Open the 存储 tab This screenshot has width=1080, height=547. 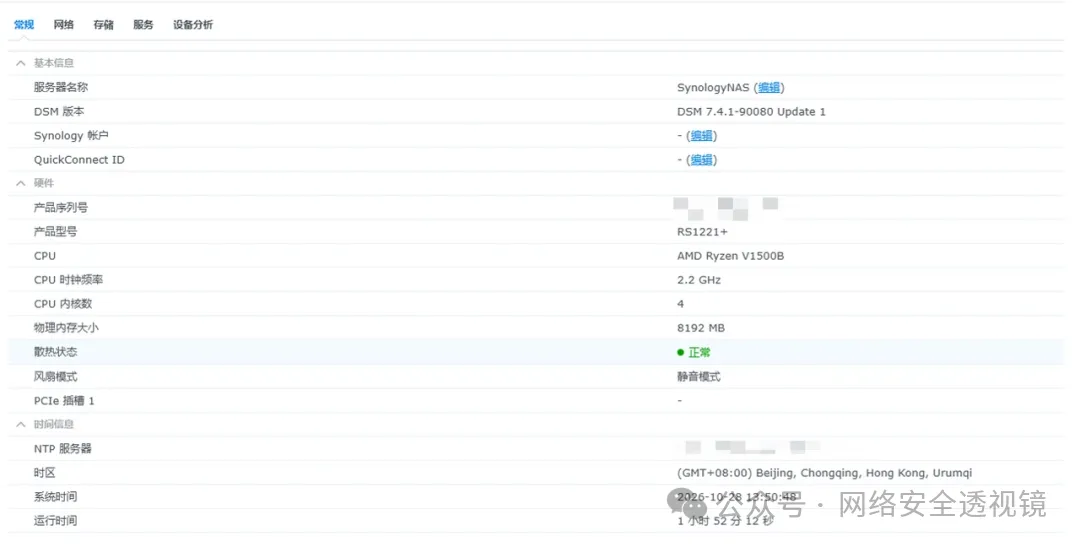tap(103, 25)
